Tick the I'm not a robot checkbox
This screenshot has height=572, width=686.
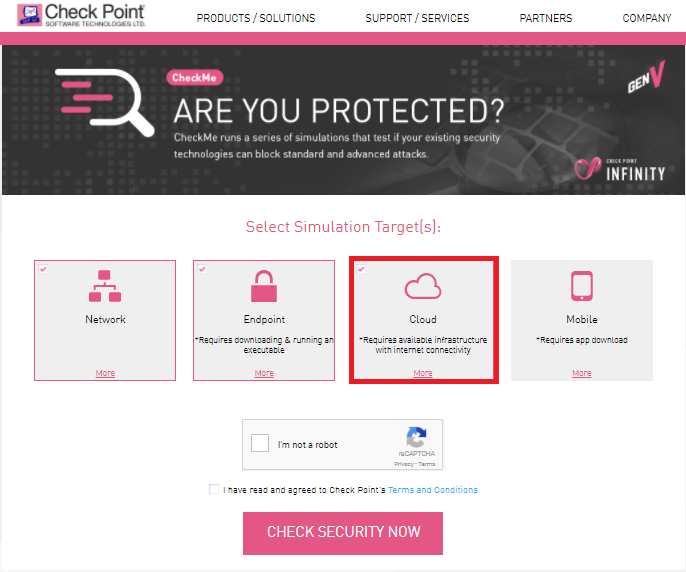[x=260, y=443]
